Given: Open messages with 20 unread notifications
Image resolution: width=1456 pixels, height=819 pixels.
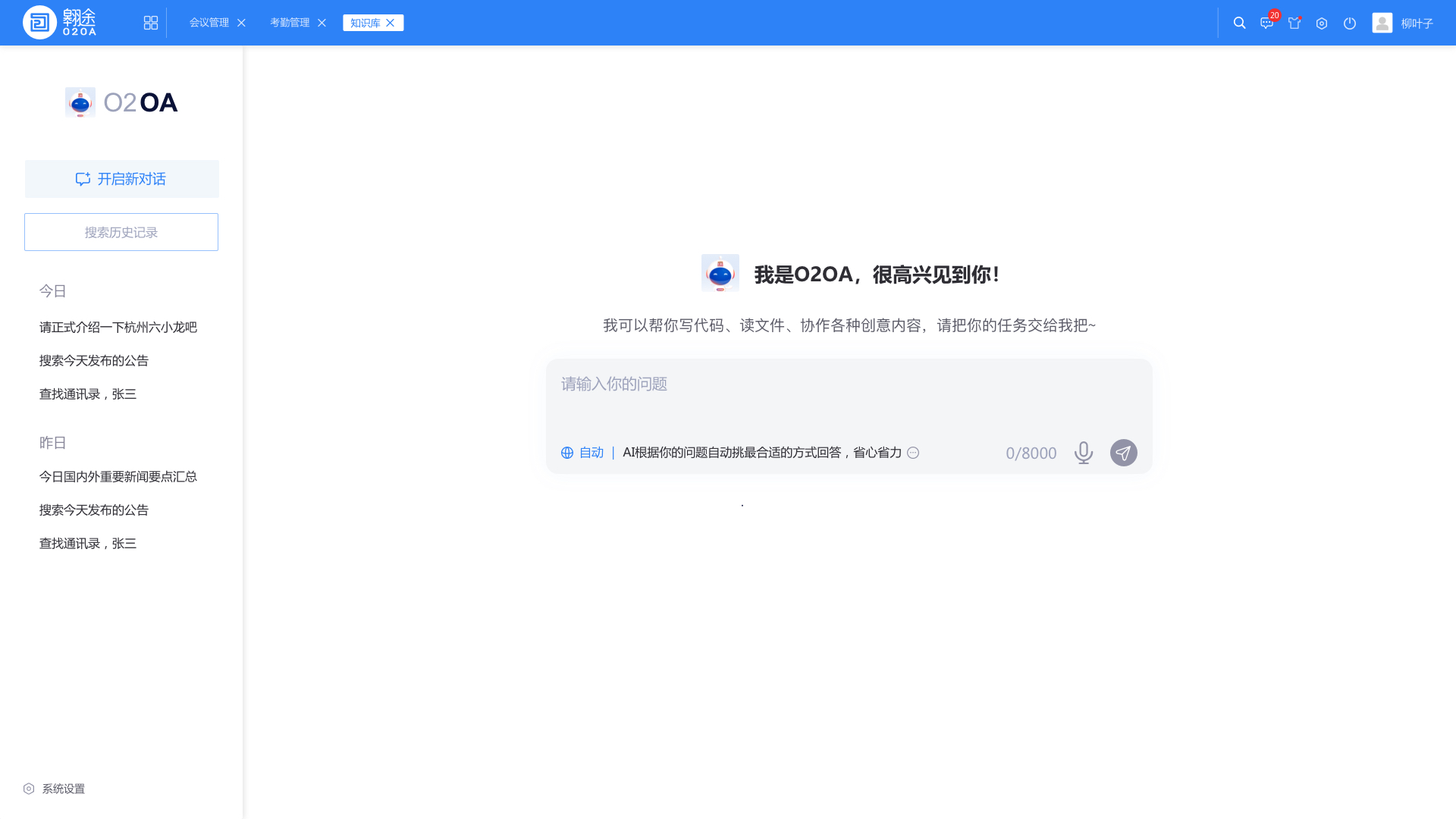Looking at the screenshot, I should (x=1266, y=23).
